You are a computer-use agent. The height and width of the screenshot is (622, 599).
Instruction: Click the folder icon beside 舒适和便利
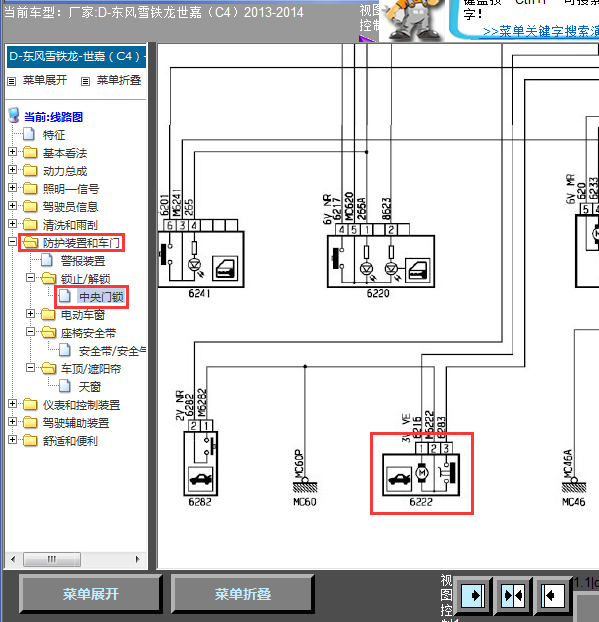(x=30, y=440)
